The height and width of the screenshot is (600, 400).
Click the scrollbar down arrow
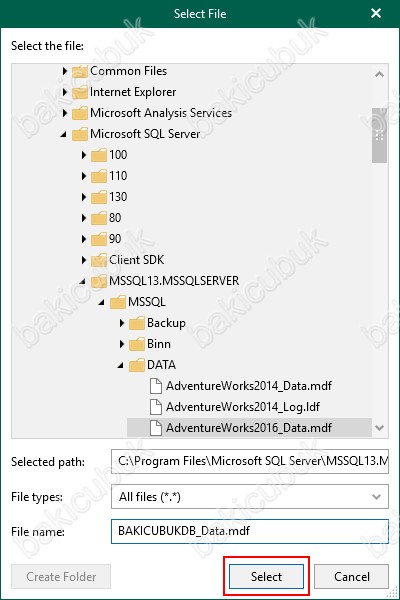[x=379, y=428]
